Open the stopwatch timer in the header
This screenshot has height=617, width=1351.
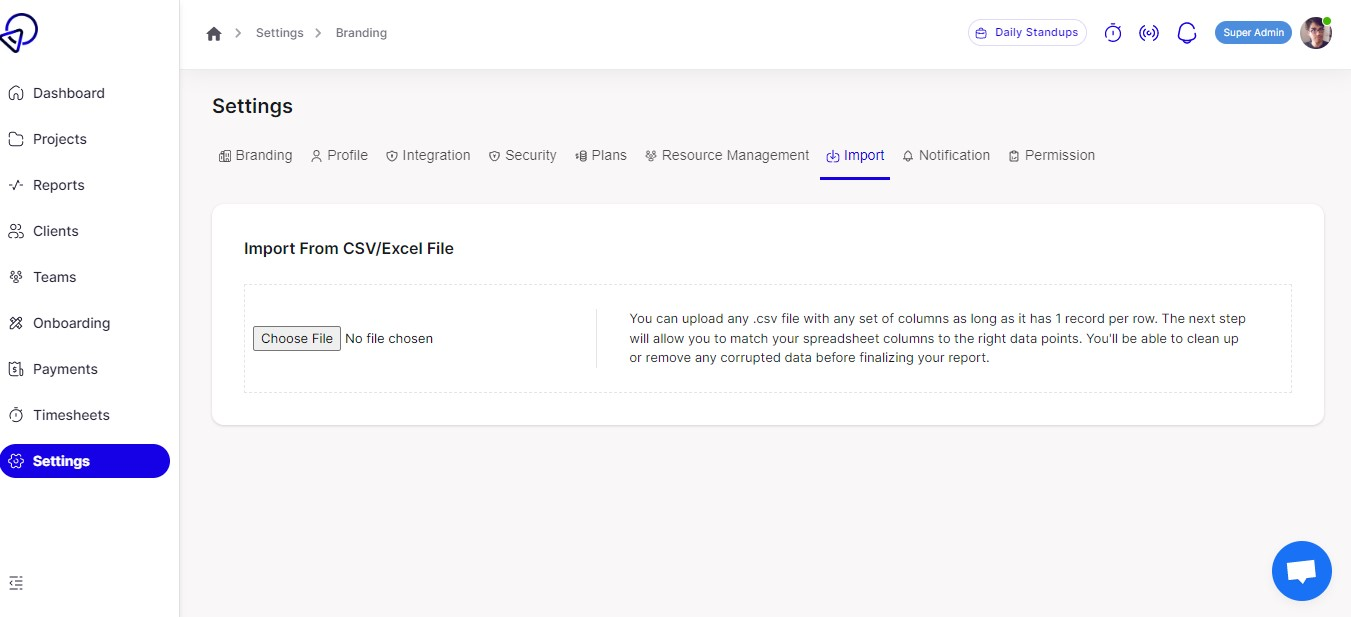click(x=1112, y=32)
